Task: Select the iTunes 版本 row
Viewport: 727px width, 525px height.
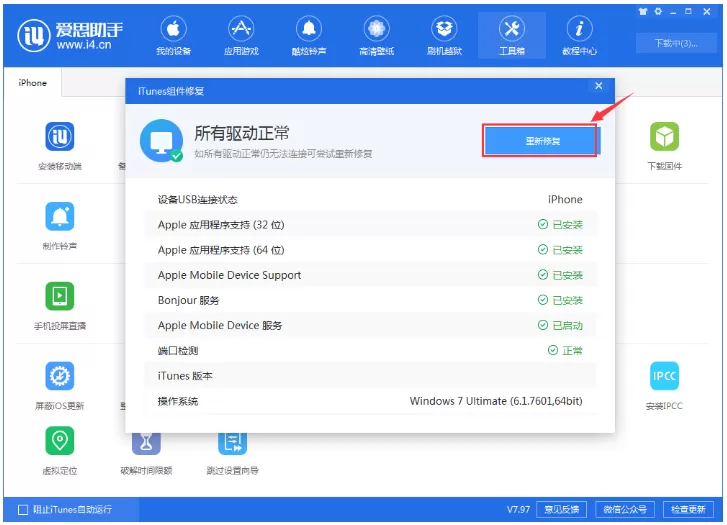Action: coord(370,376)
